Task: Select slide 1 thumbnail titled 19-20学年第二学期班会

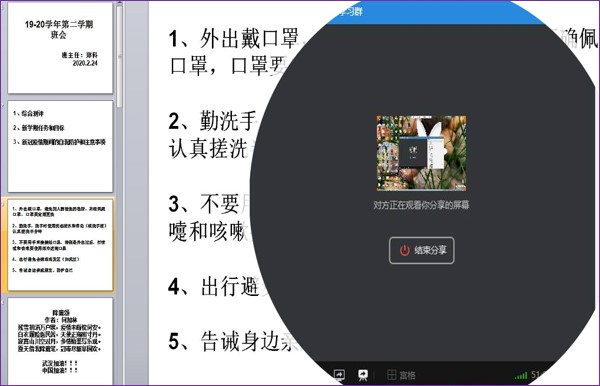Action: 60,48
